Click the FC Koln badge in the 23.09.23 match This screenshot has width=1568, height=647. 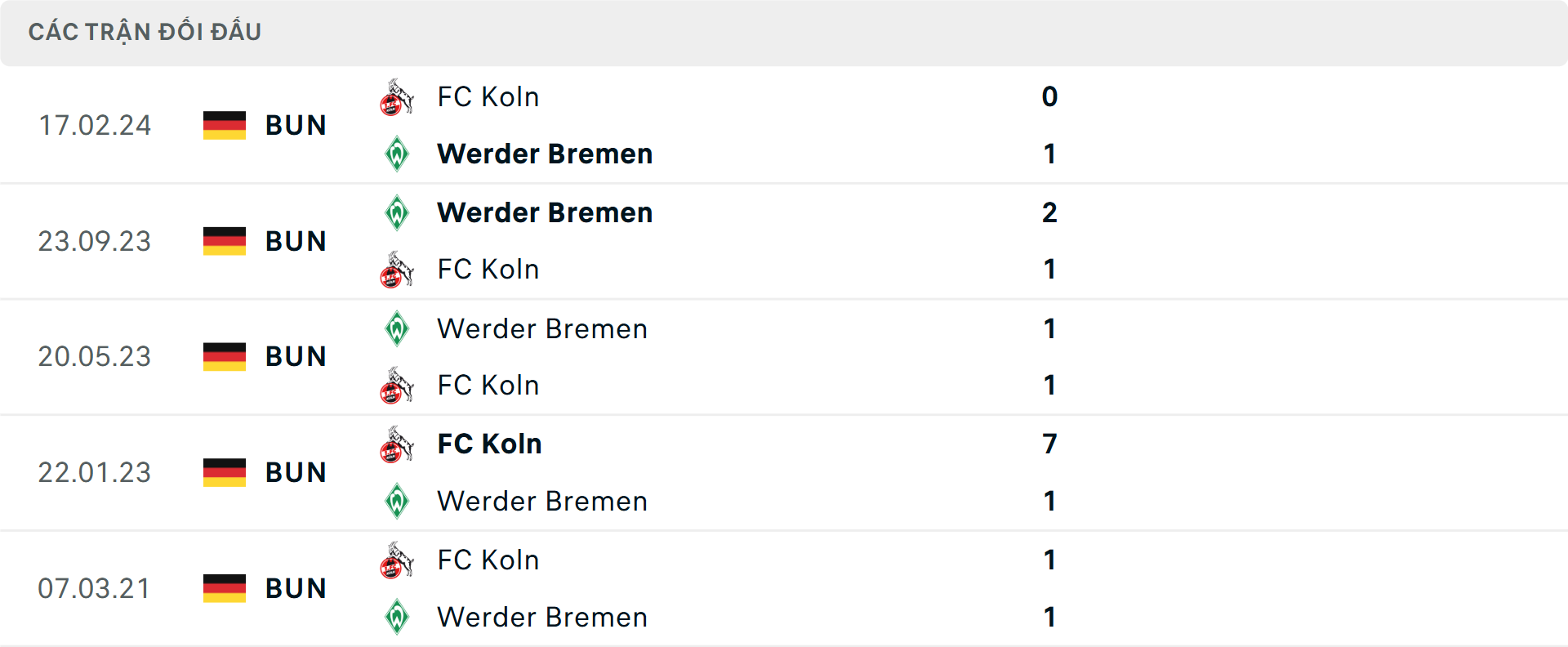[397, 270]
